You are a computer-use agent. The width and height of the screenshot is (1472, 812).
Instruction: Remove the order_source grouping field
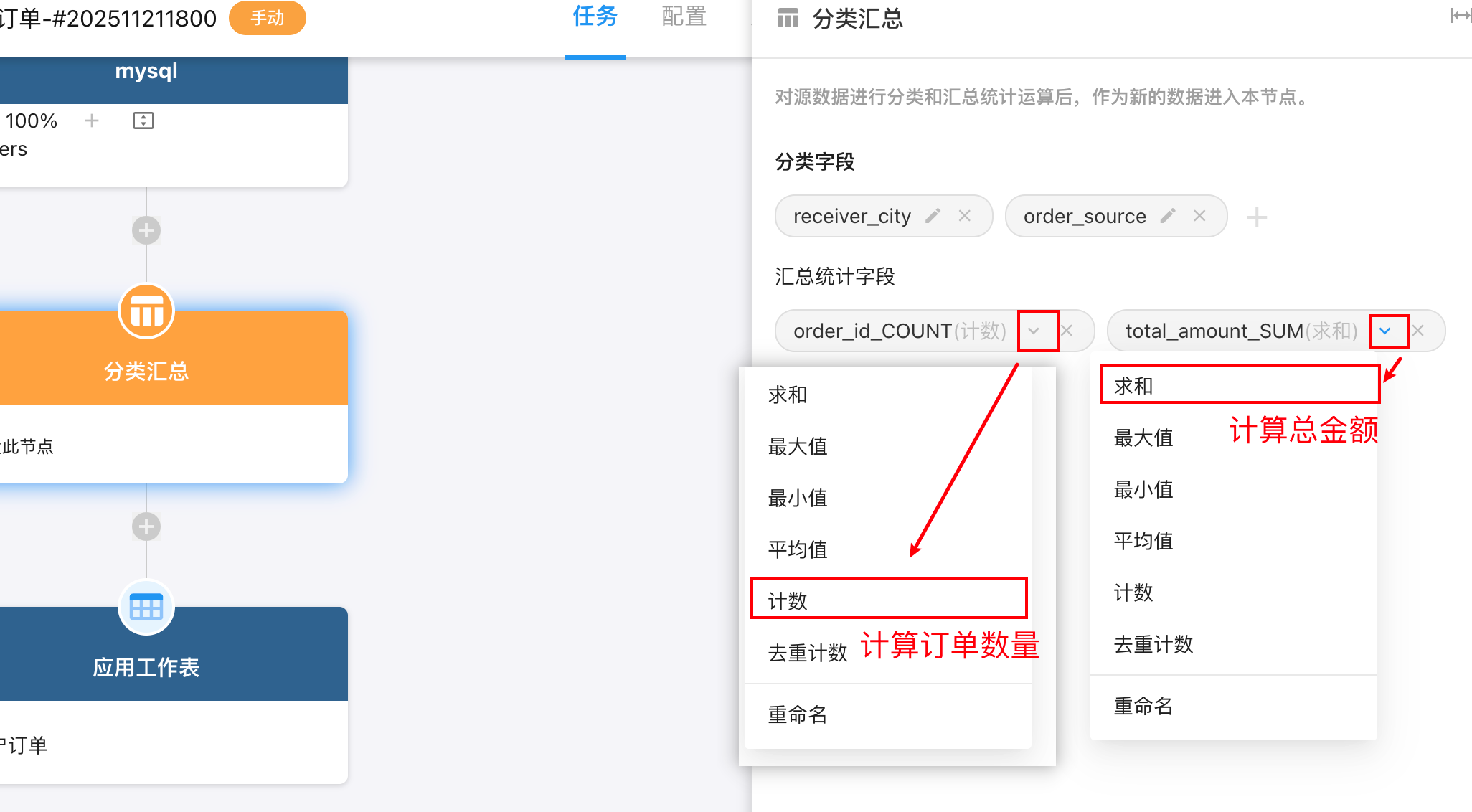click(1199, 216)
